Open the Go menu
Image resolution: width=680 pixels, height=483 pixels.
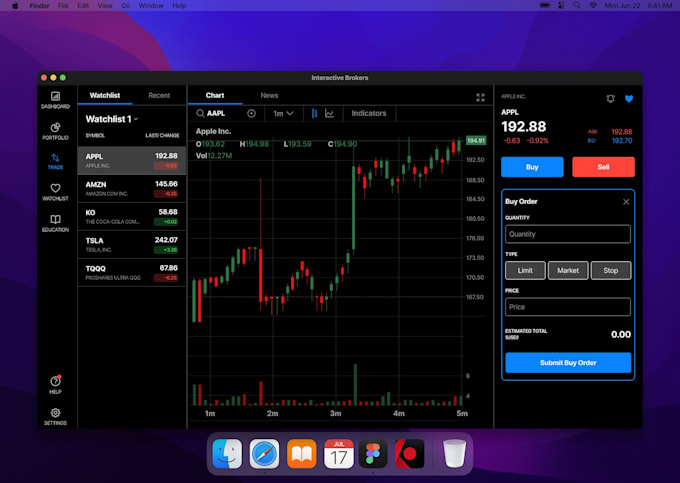(126, 6)
